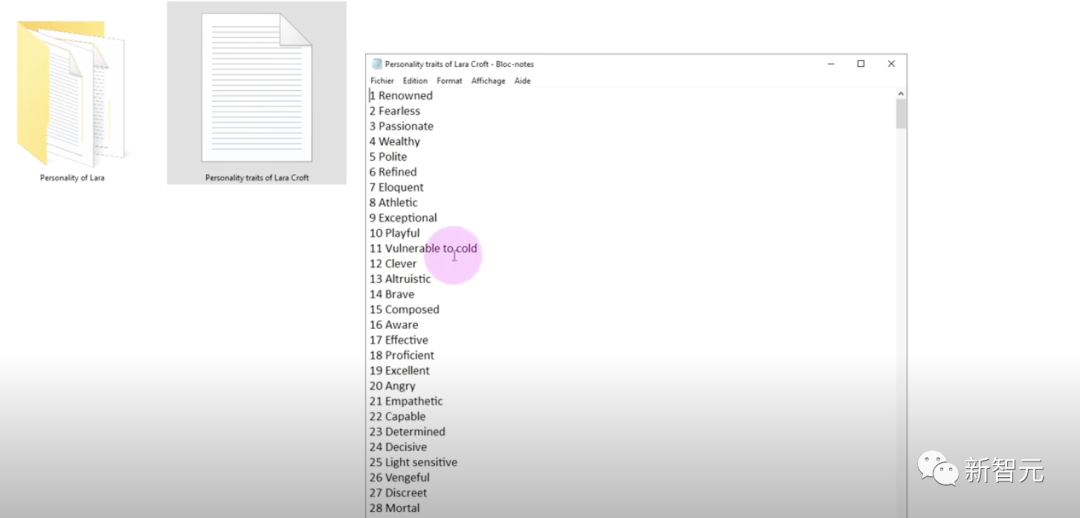Click on the text Vulnerable to cold
This screenshot has height=518, width=1080.
[x=431, y=249]
